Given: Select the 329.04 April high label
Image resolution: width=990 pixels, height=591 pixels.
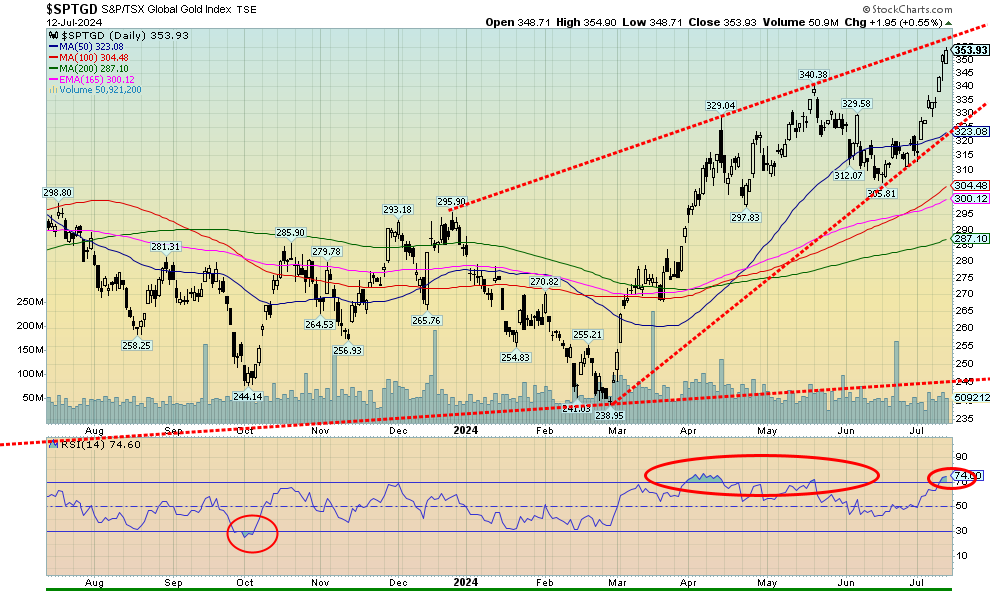Looking at the screenshot, I should coord(720,105).
